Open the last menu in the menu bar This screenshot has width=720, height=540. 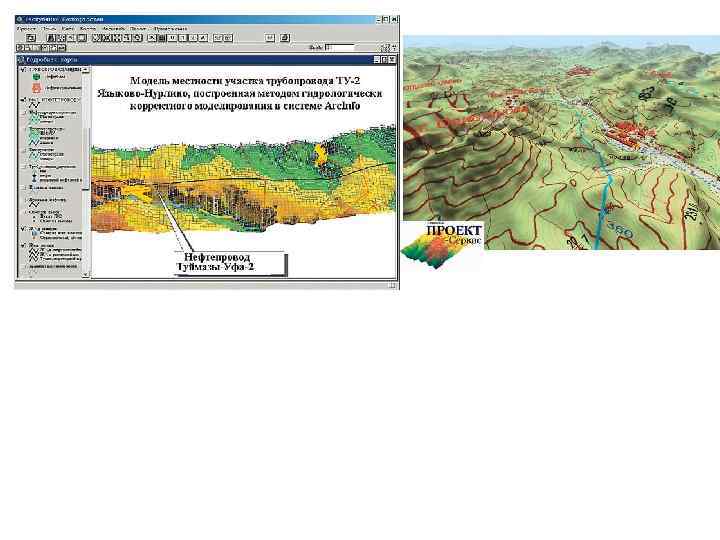pos(171,28)
